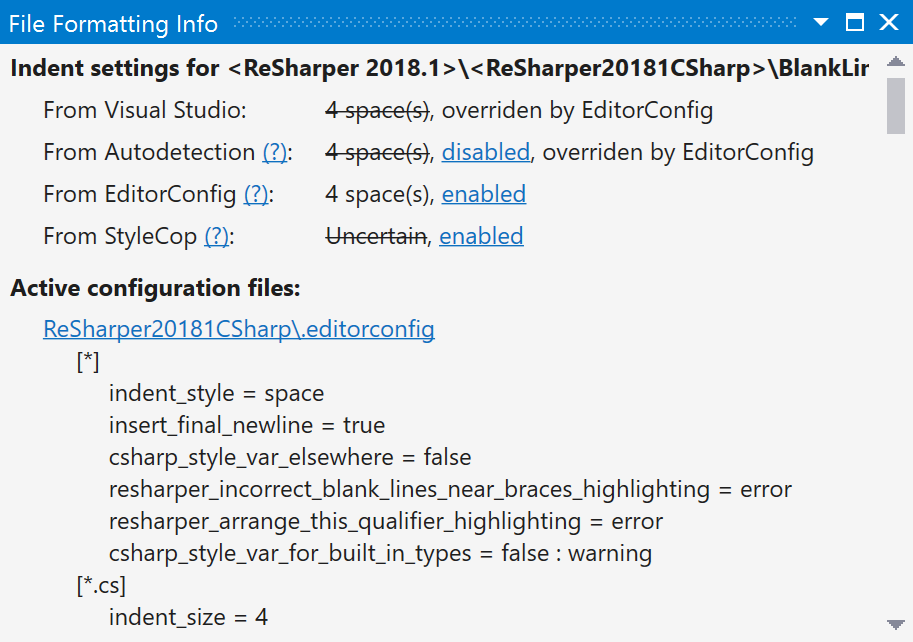Click 'indent_style = space' line
Image resolution: width=913 pixels, height=642 pixels.
[x=216, y=394]
